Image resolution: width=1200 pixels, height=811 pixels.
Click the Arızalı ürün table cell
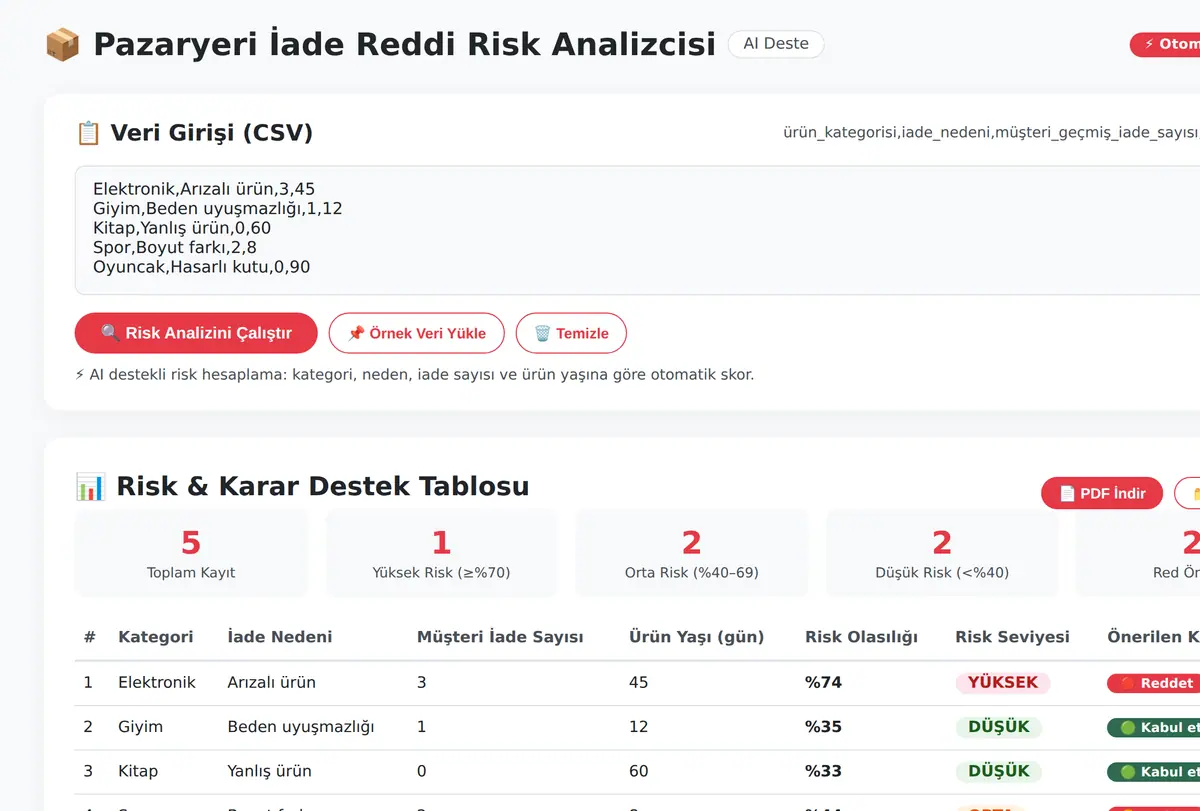pos(272,683)
